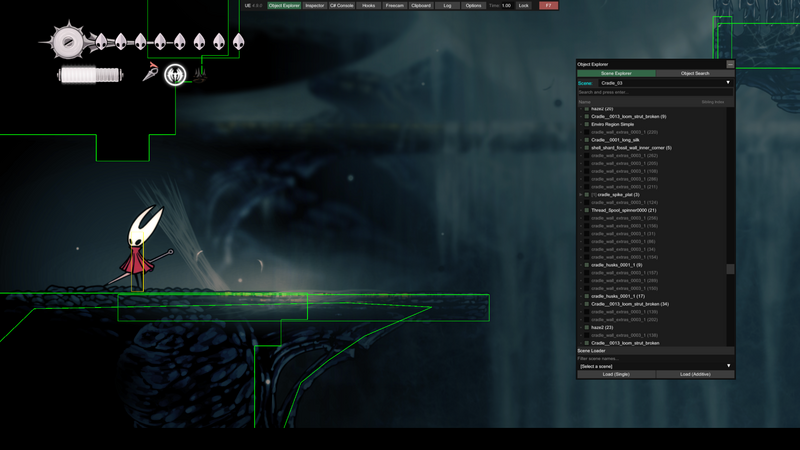
Task: Click the circled crest icon in HUD
Action: (x=175, y=74)
